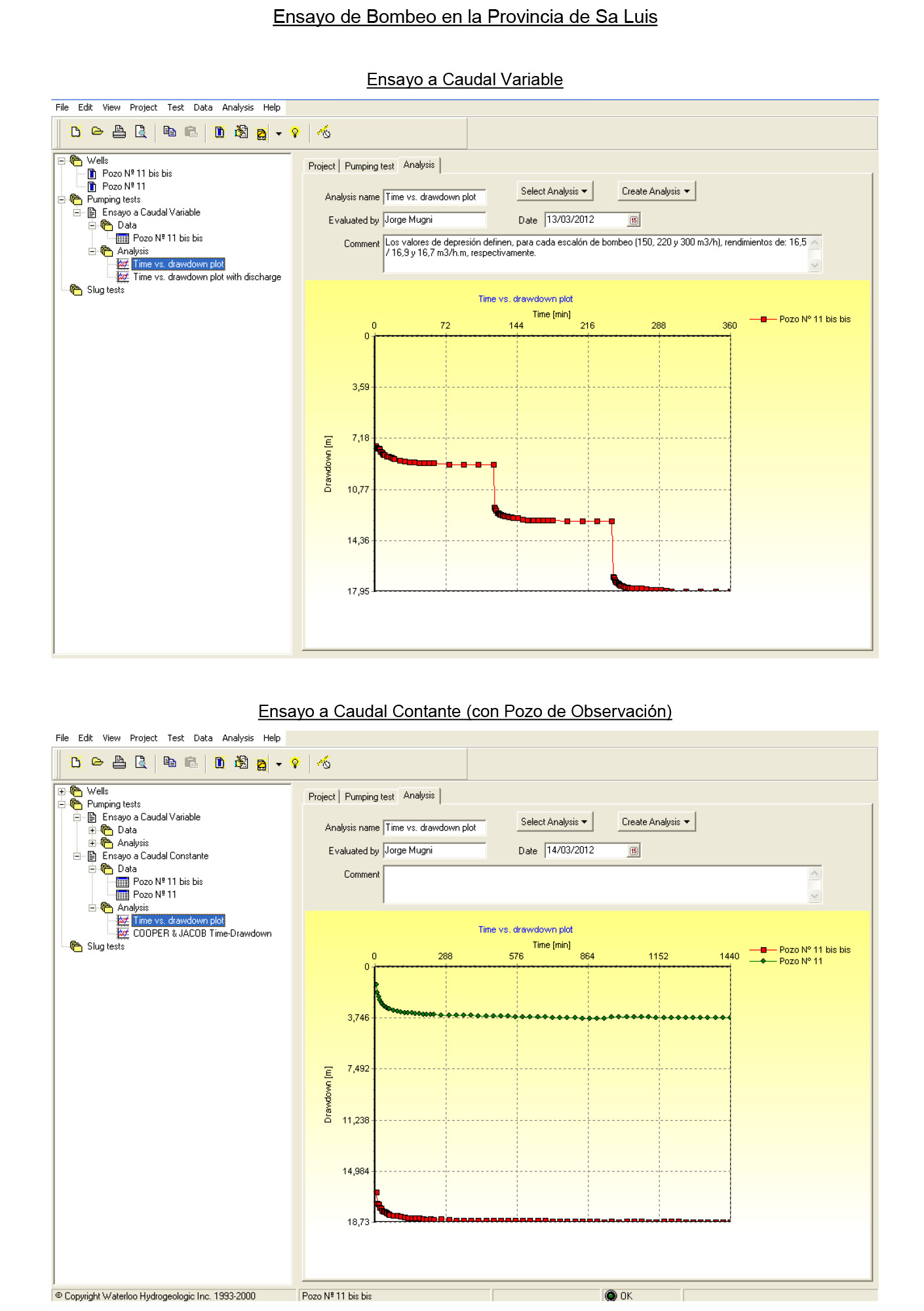The image size is (924, 1311).
Task: Click New document icon in lower screenshot toolbar
Action: pos(75,763)
